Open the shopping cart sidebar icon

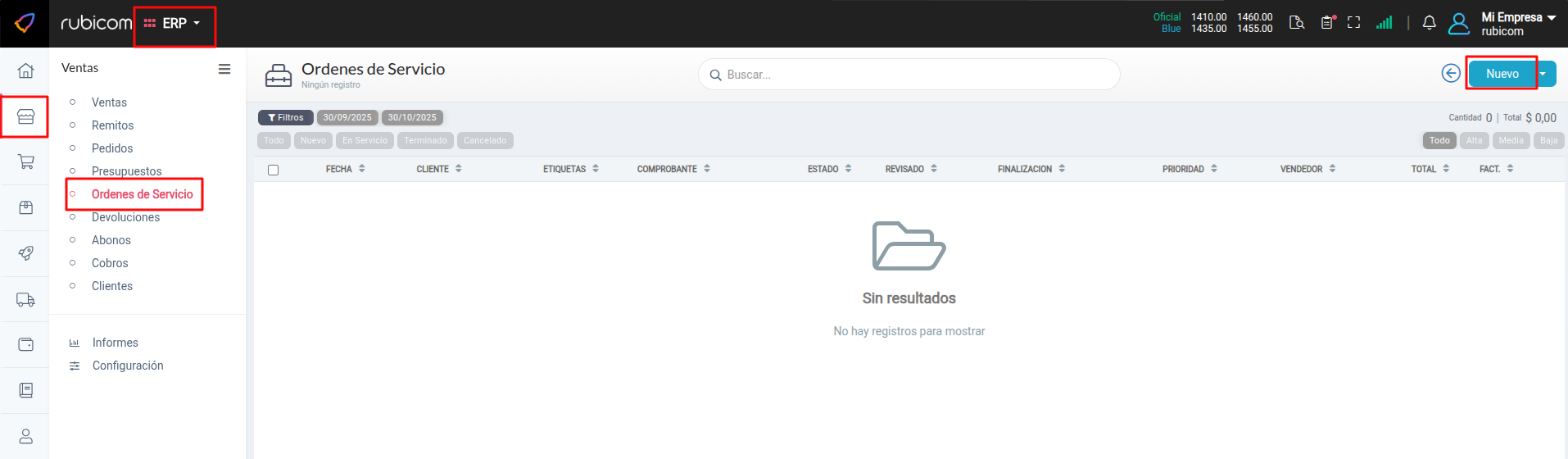pyautogui.click(x=25, y=161)
